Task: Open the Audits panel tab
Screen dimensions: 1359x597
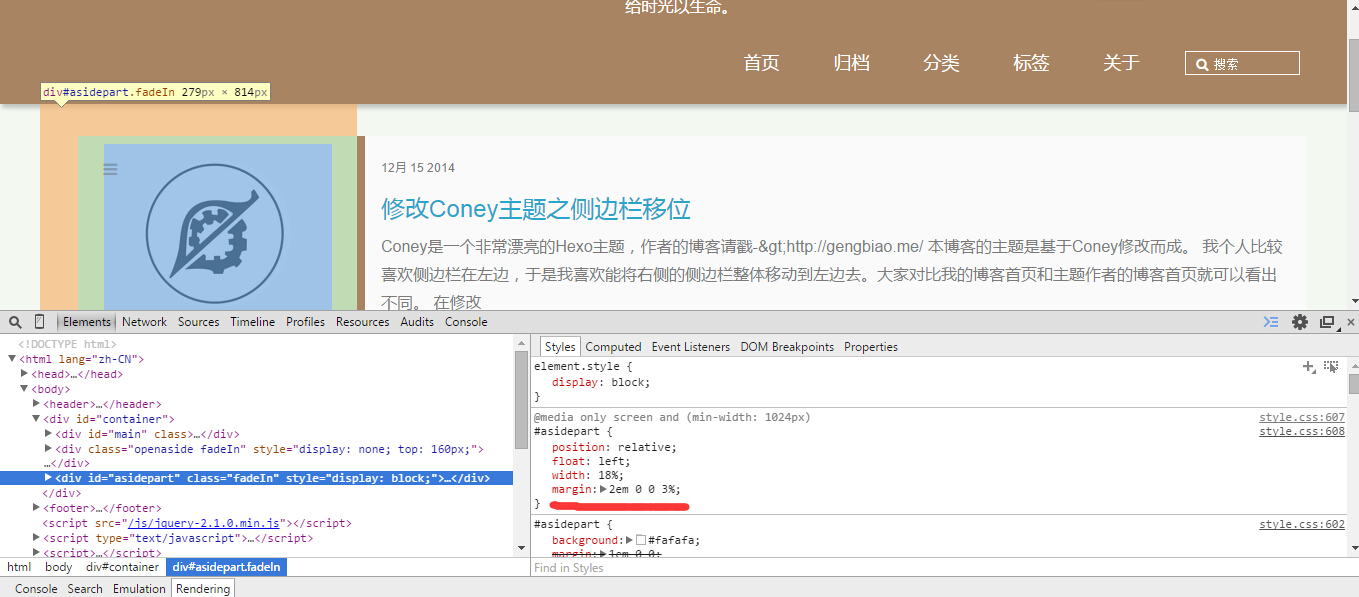Action: click(417, 322)
